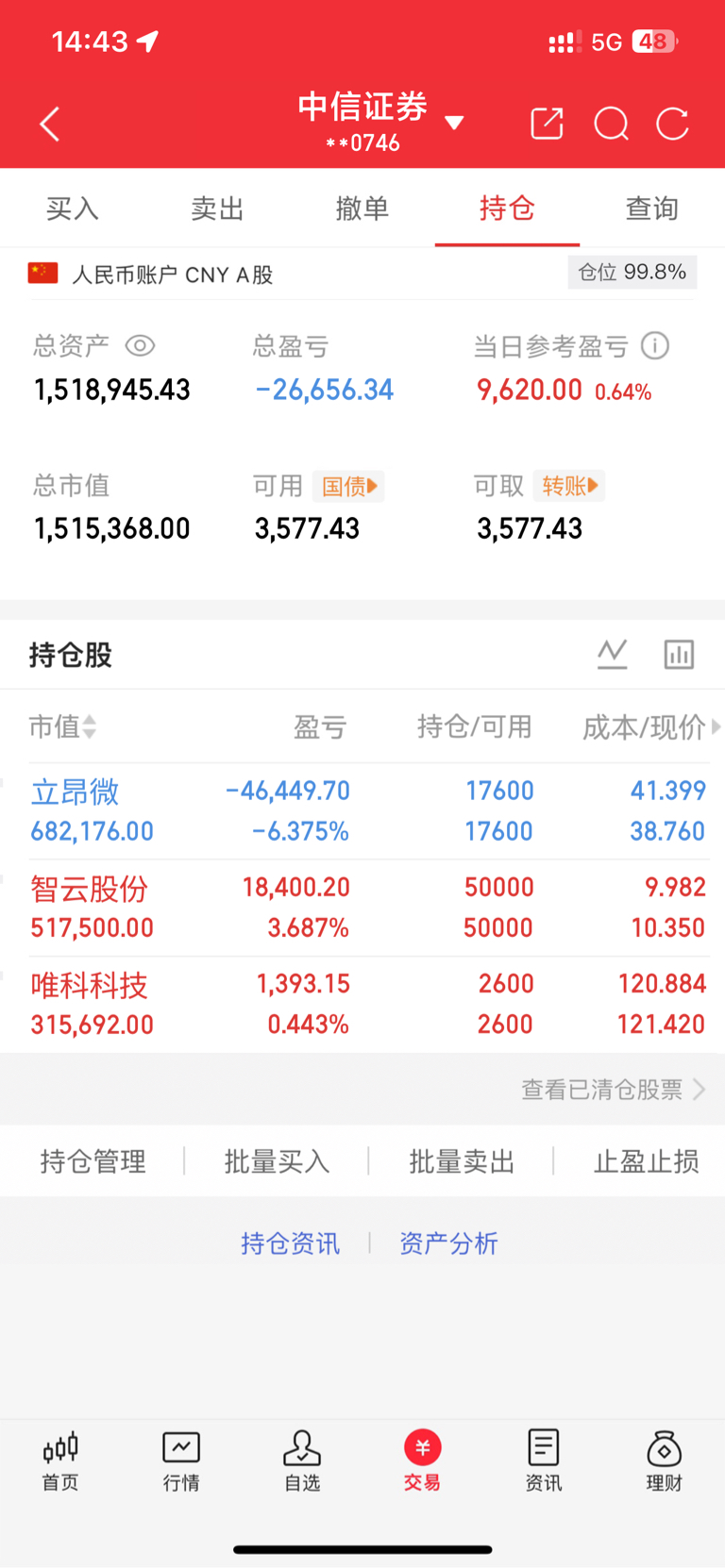
Task: Toggle total assets visibility eye icon
Action: point(140,346)
